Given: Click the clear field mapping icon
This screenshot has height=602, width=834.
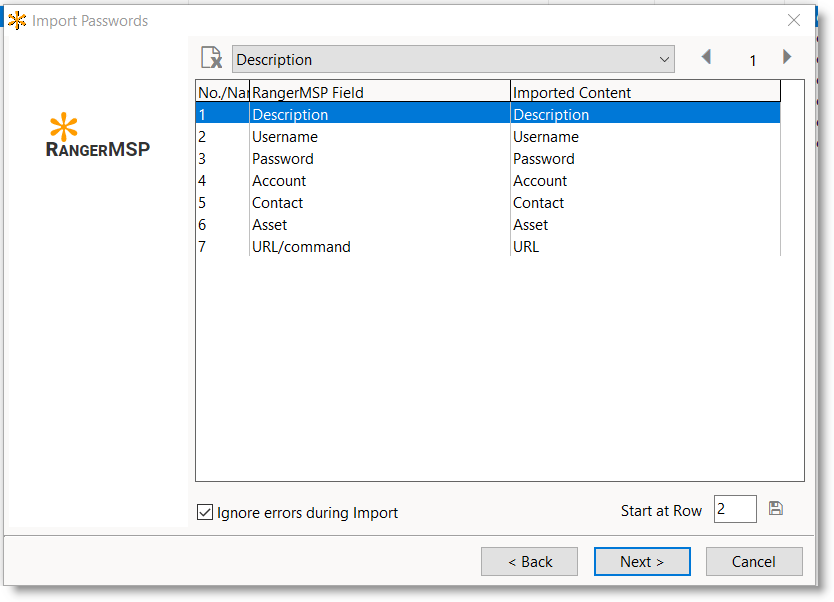Looking at the screenshot, I should [x=211, y=59].
